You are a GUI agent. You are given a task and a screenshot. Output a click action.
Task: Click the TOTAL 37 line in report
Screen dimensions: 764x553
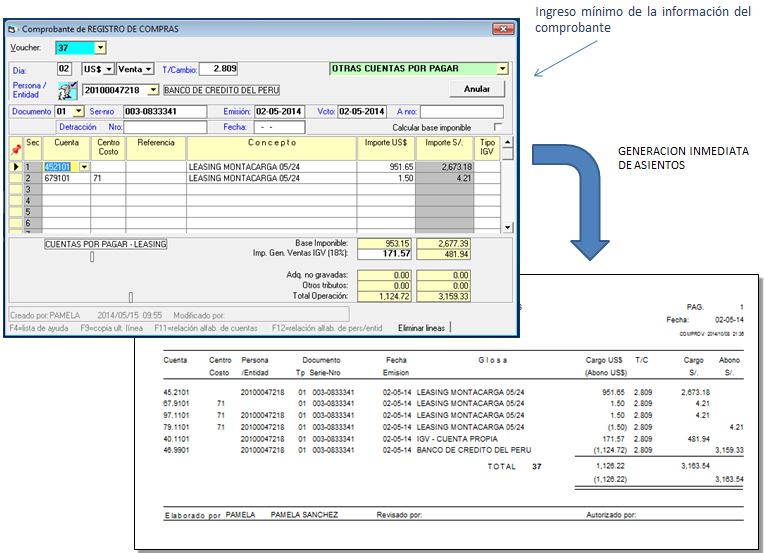(515, 467)
